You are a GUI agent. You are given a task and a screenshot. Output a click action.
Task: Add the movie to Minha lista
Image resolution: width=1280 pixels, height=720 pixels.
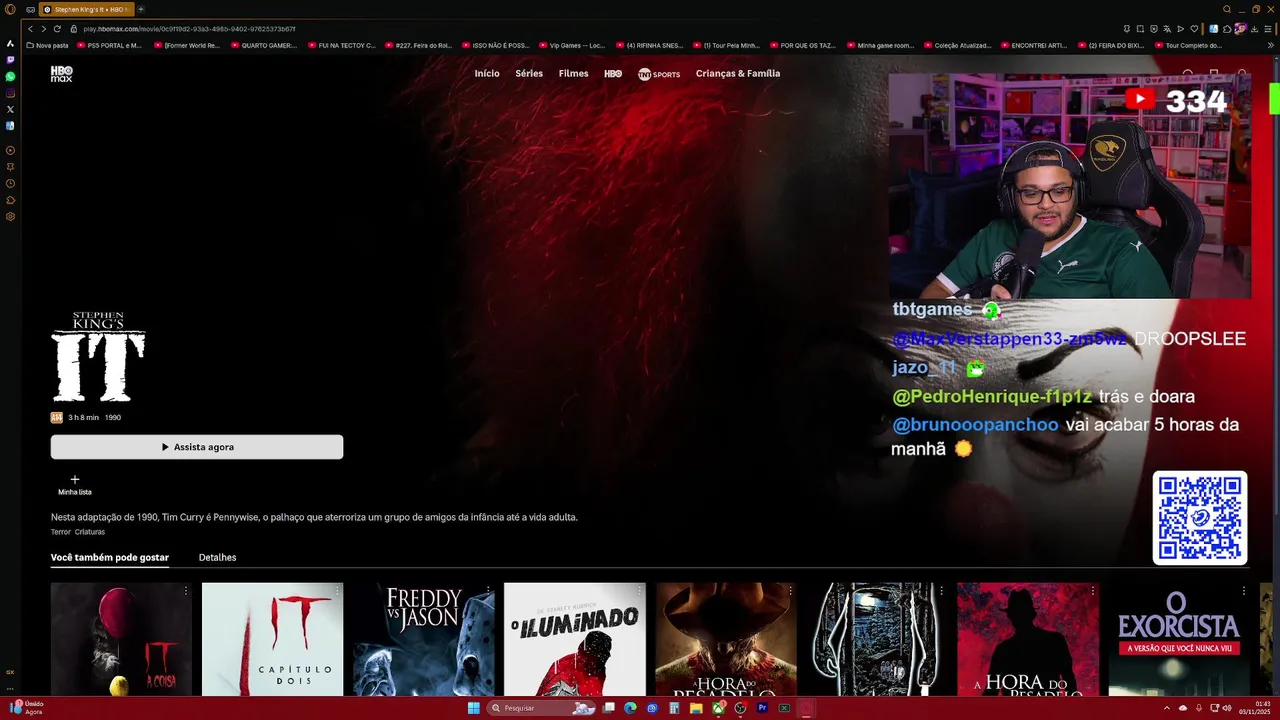click(x=74, y=485)
